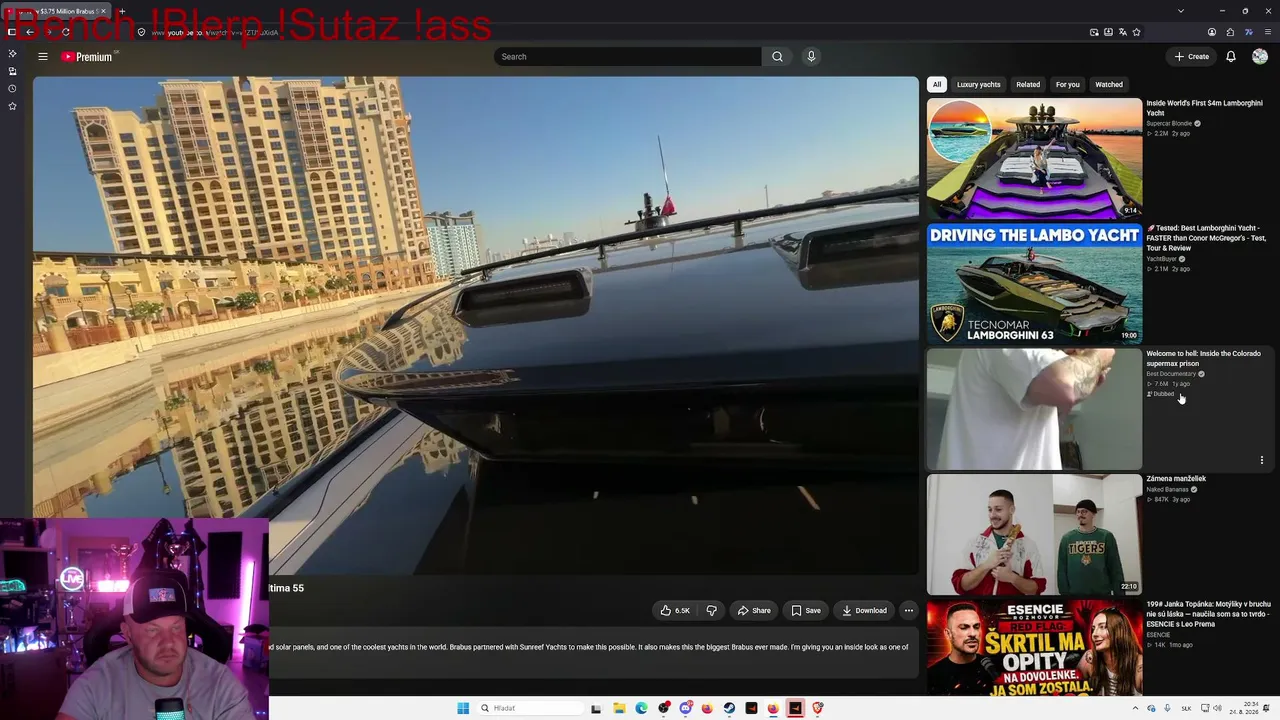Open File Explorer from the taskbar
The height and width of the screenshot is (720, 1280).
point(620,708)
